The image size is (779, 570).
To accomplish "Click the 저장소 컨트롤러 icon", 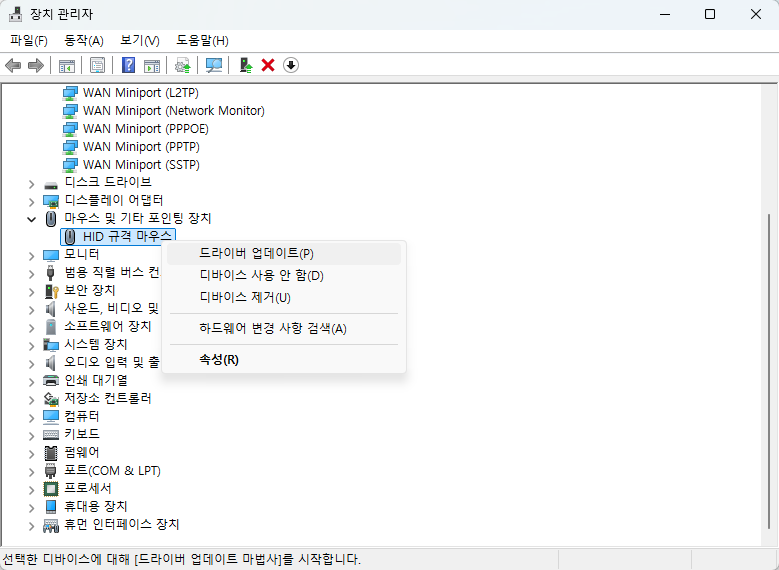I will click(x=51, y=399).
